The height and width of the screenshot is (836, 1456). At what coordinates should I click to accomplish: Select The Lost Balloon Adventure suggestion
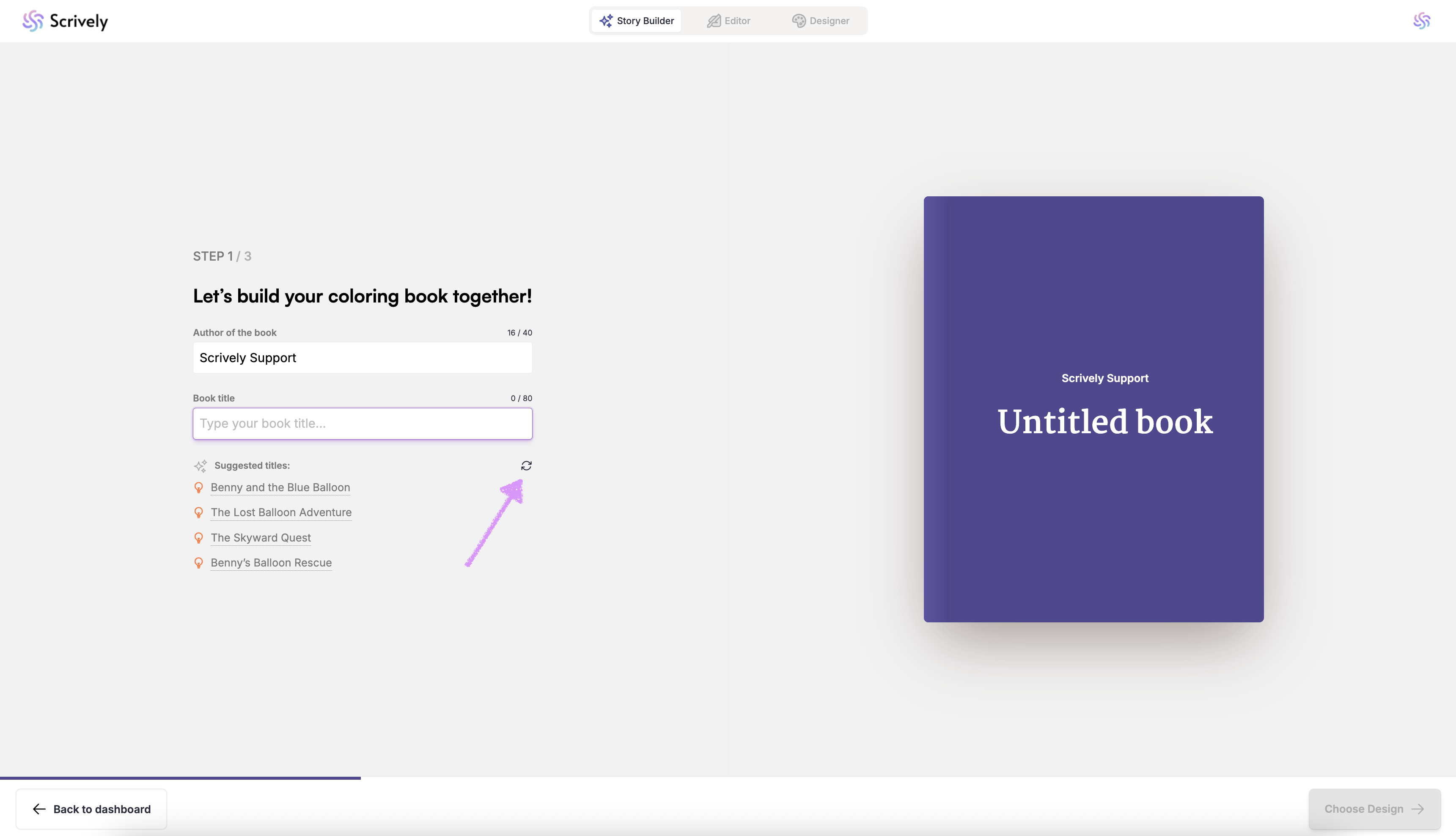tap(280, 512)
